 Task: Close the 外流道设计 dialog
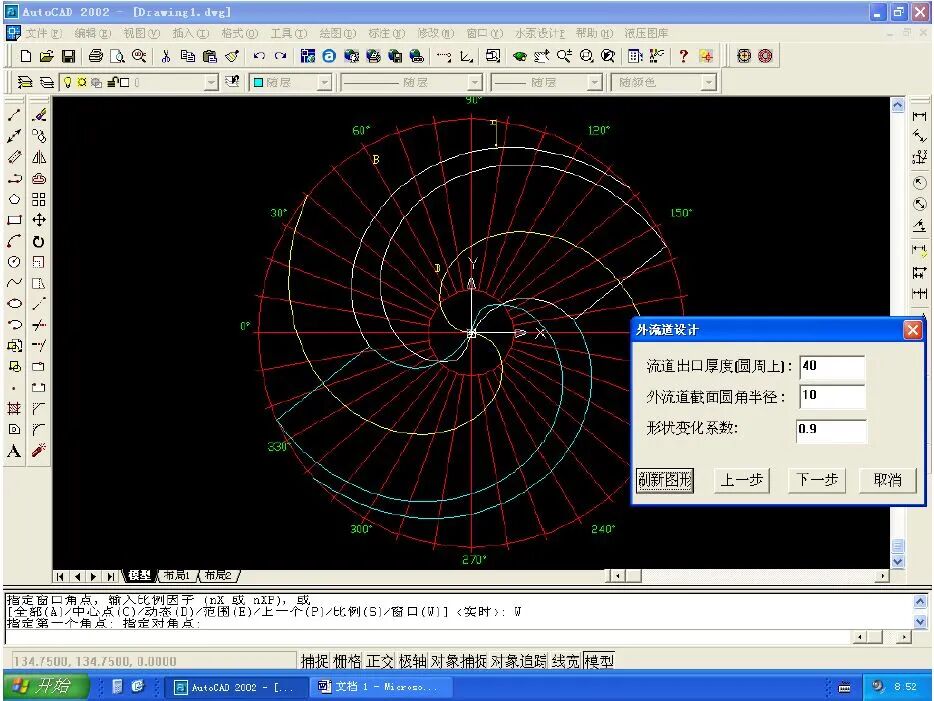[913, 330]
